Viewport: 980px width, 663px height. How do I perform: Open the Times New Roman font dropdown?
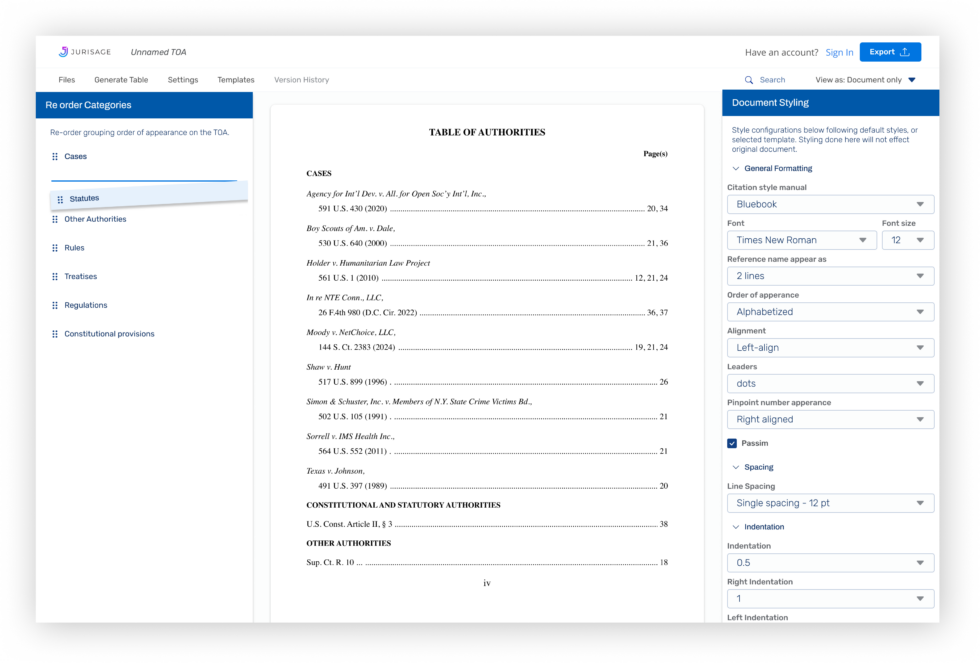coord(802,240)
